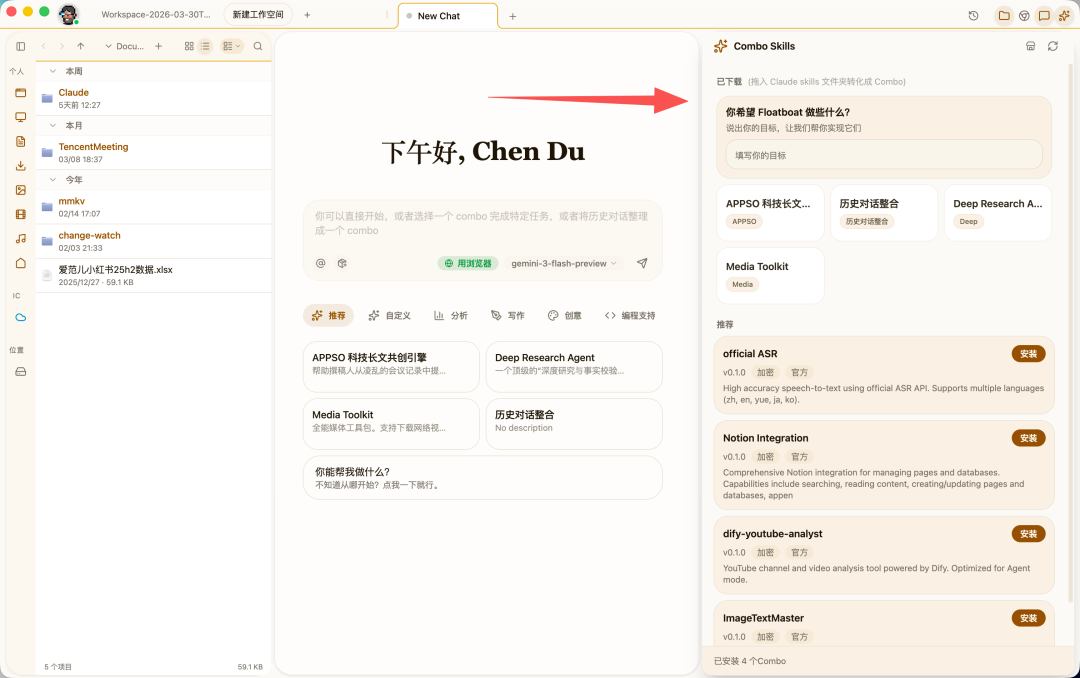Click the 你能帮我做什么 help card

tap(483, 477)
